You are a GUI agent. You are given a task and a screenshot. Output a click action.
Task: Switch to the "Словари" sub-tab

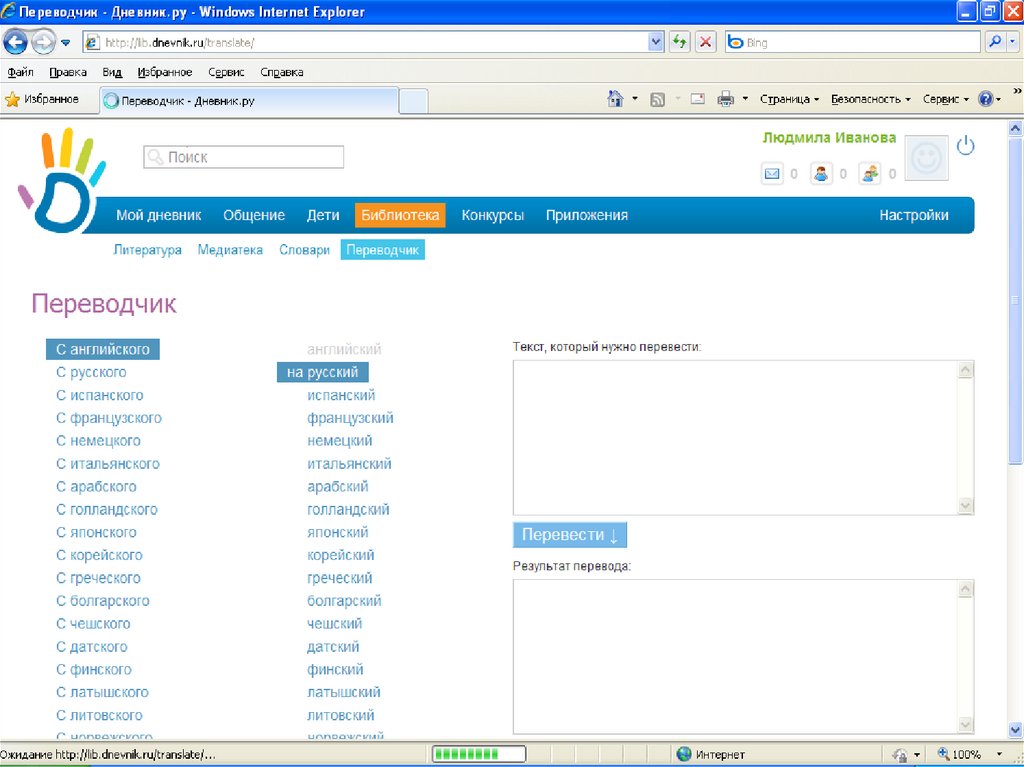(304, 250)
